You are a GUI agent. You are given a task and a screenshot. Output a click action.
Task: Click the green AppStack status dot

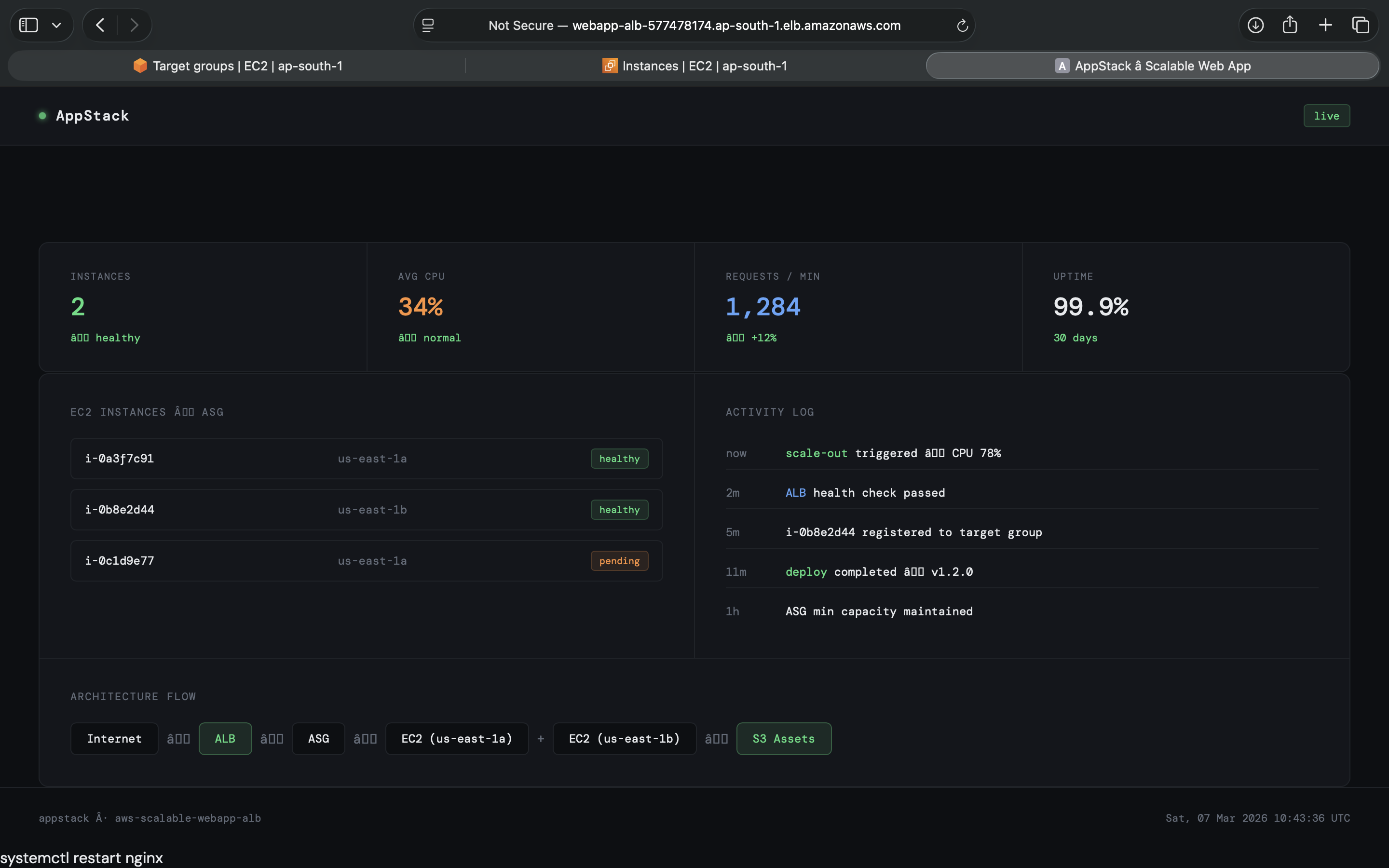(42, 116)
